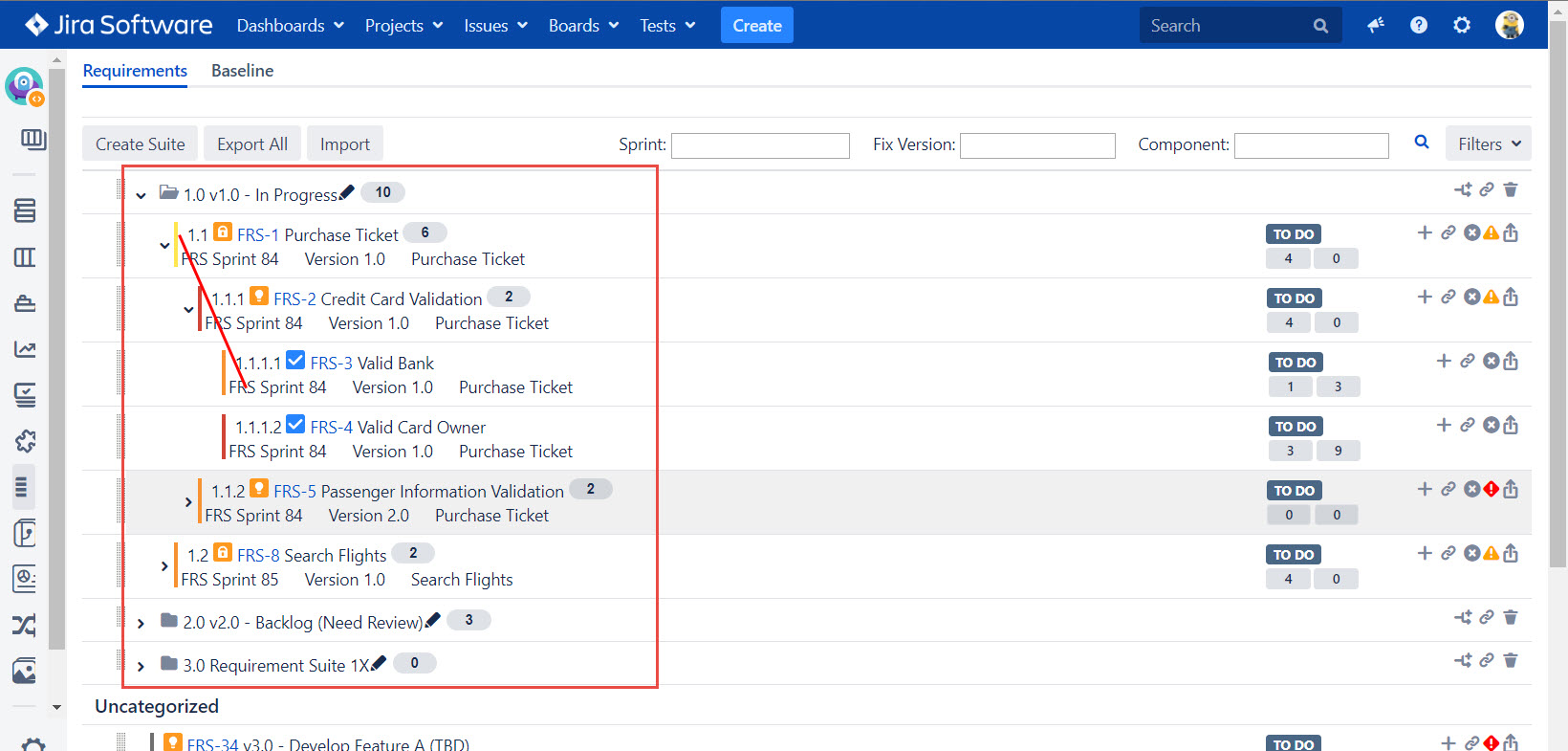Expand FRS-5 Passenger Information Validation
Screen dimensions: 1568x751
click(x=188, y=501)
